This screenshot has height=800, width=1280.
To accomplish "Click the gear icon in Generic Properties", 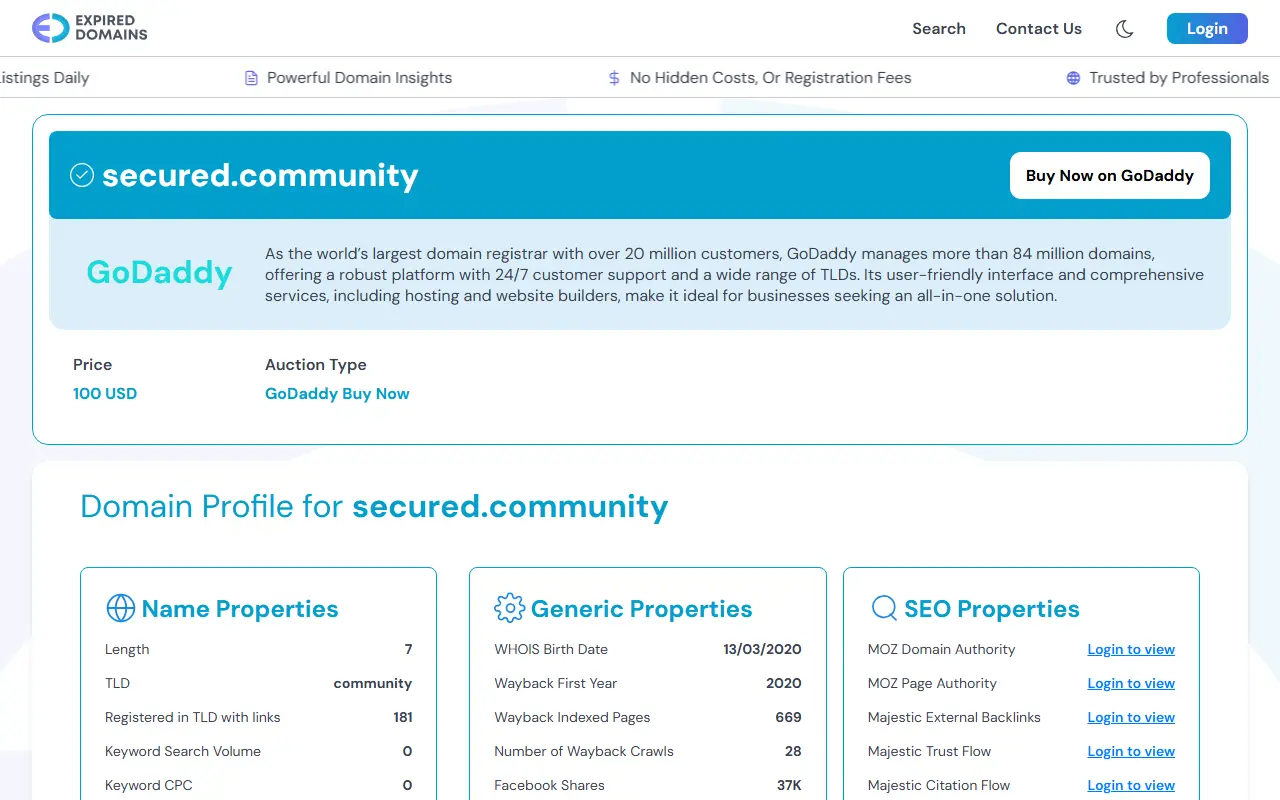I will 509,608.
